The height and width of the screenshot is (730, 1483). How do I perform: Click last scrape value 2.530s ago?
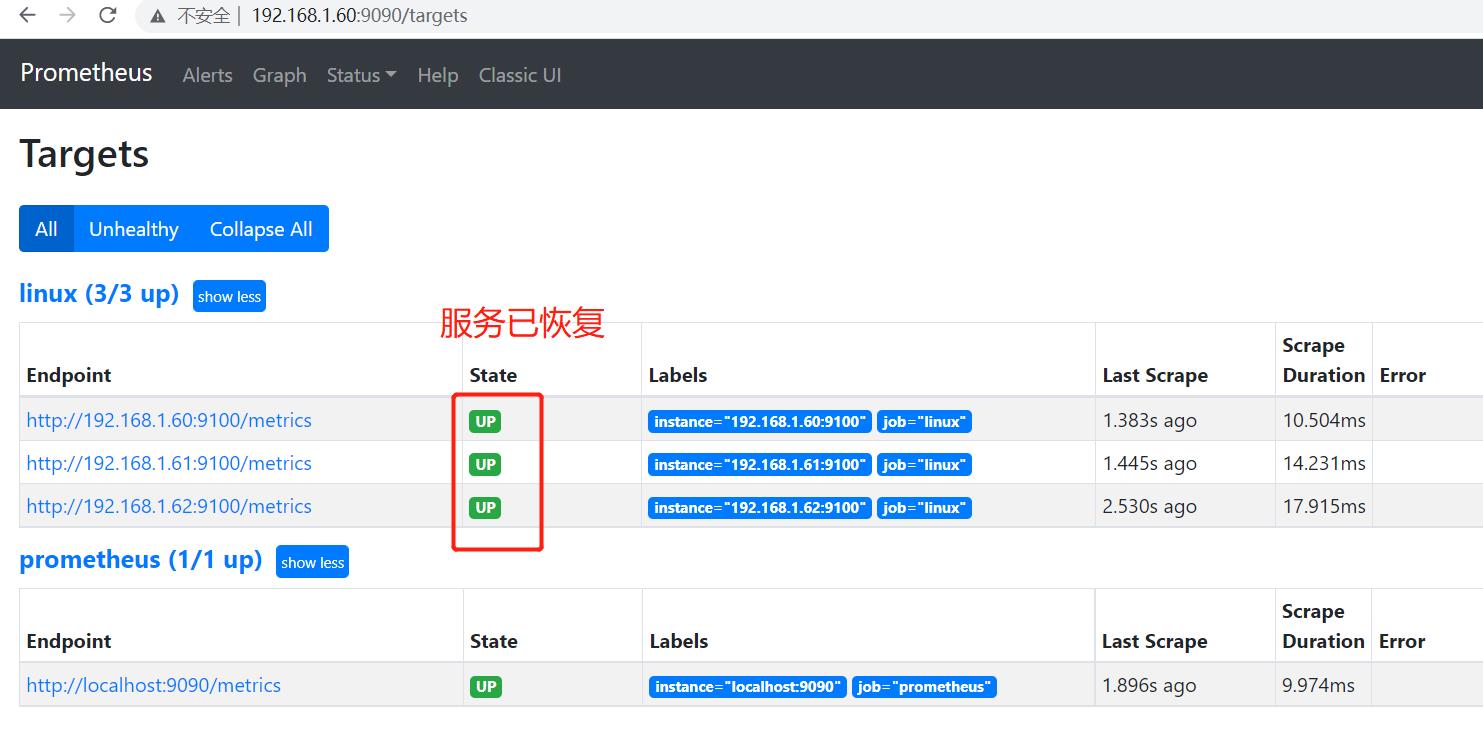(x=1149, y=507)
